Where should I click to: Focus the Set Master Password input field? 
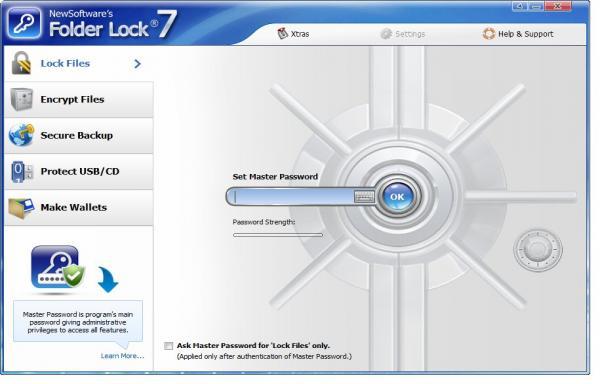294,197
